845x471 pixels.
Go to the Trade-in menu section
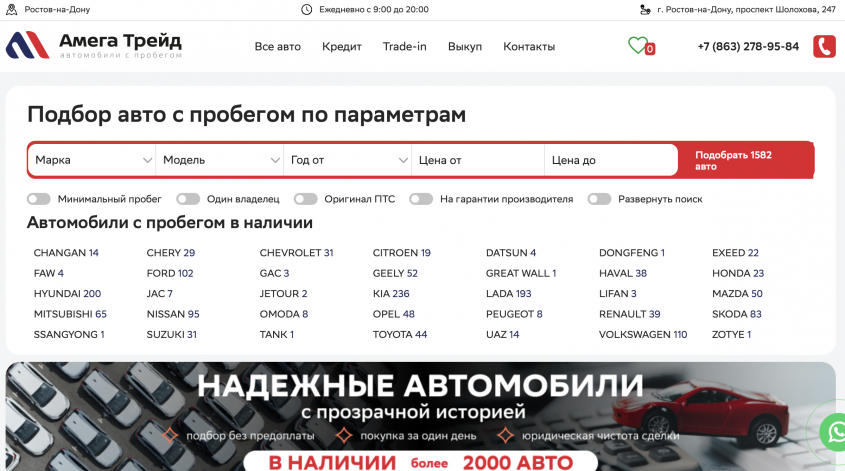pyautogui.click(x=404, y=46)
